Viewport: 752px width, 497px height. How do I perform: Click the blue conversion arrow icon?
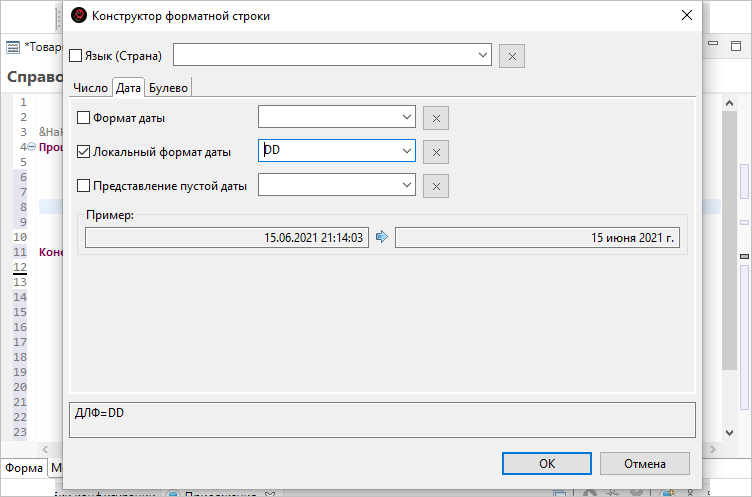tap(382, 237)
